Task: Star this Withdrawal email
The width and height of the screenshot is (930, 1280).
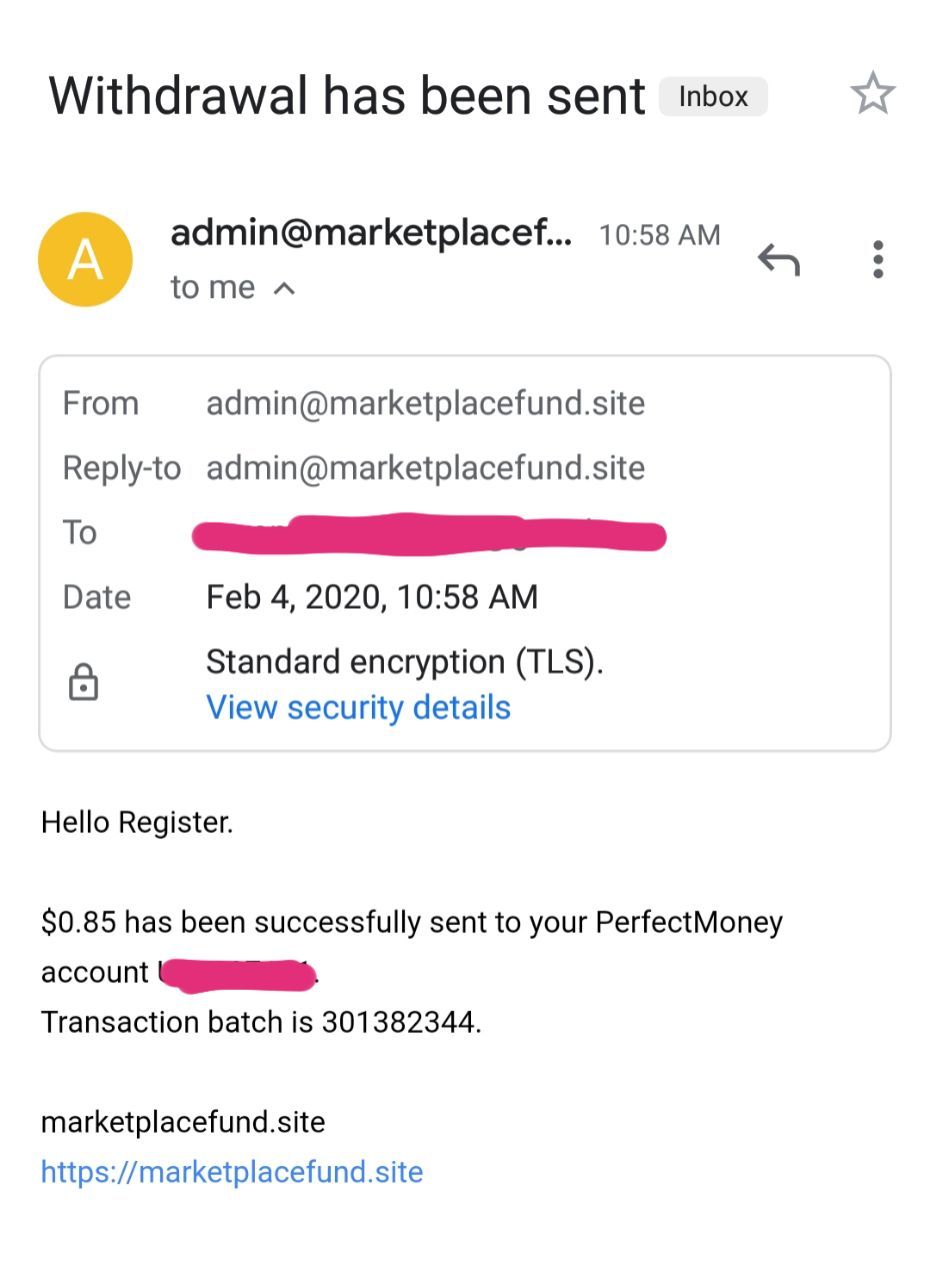Action: 872,94
